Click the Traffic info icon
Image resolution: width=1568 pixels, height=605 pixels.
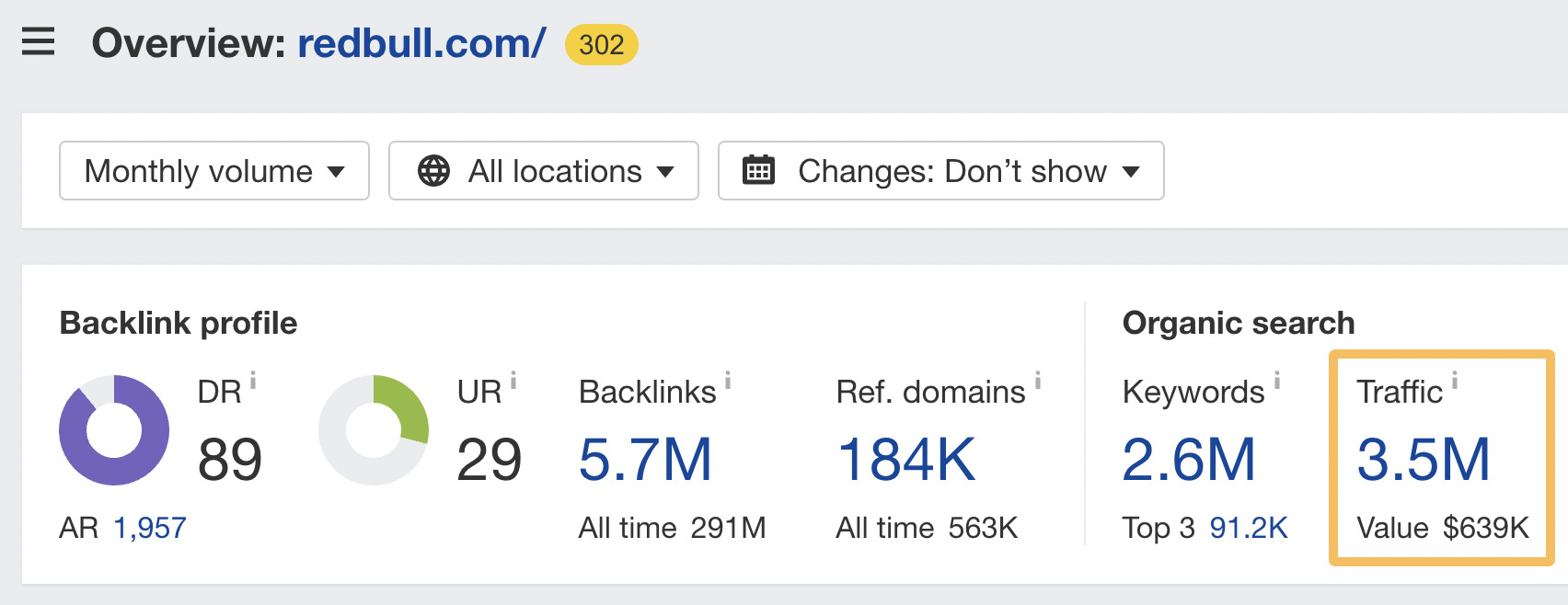(x=1455, y=379)
